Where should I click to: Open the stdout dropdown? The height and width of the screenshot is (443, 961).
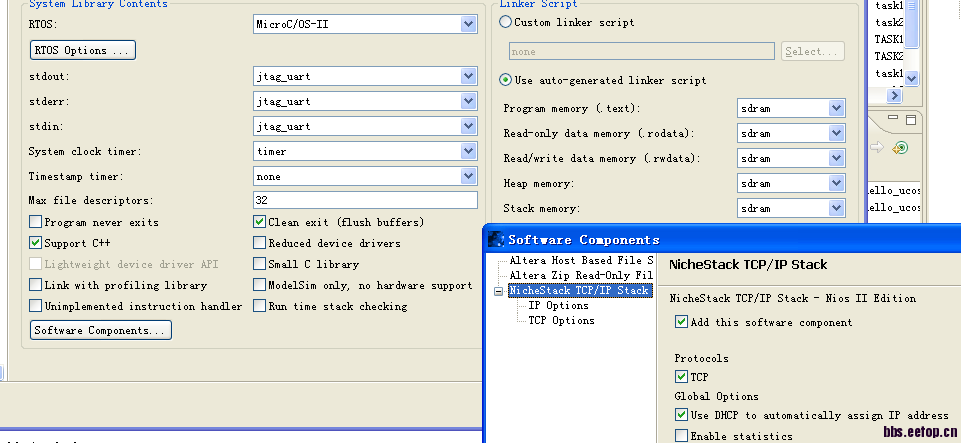point(469,77)
